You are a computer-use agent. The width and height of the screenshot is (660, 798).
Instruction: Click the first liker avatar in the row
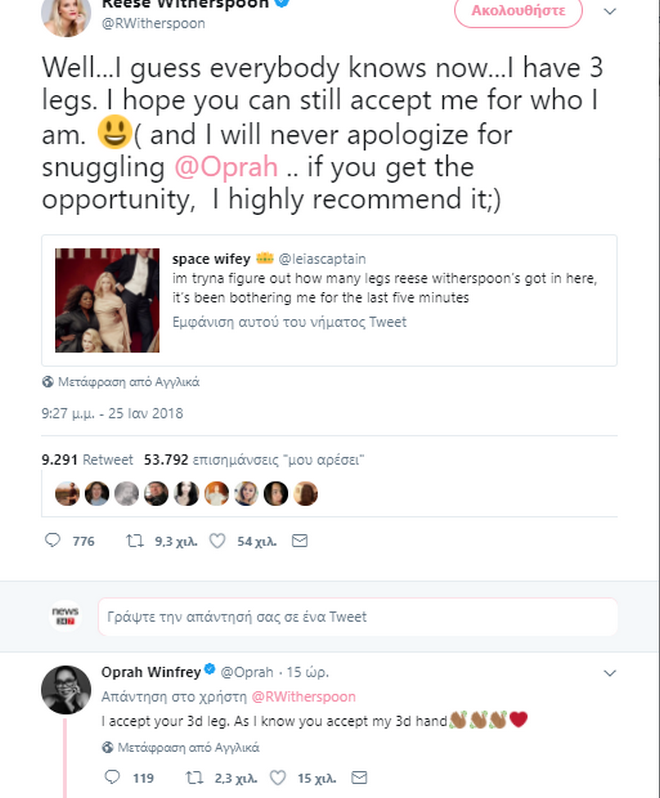[x=67, y=493]
